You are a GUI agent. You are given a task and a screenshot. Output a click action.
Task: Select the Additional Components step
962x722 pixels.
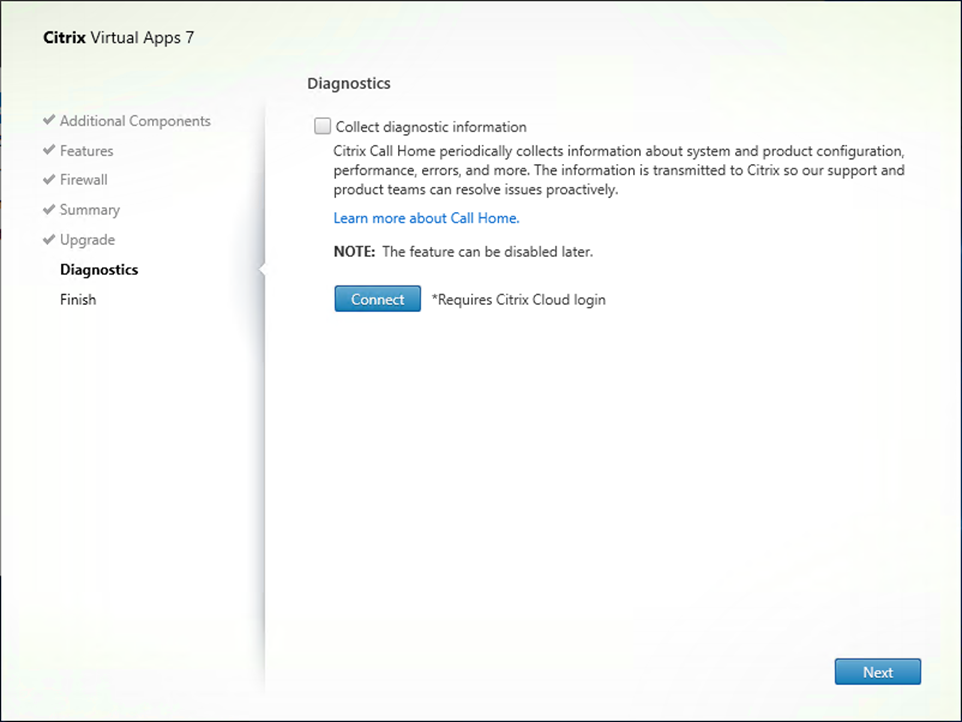[135, 121]
